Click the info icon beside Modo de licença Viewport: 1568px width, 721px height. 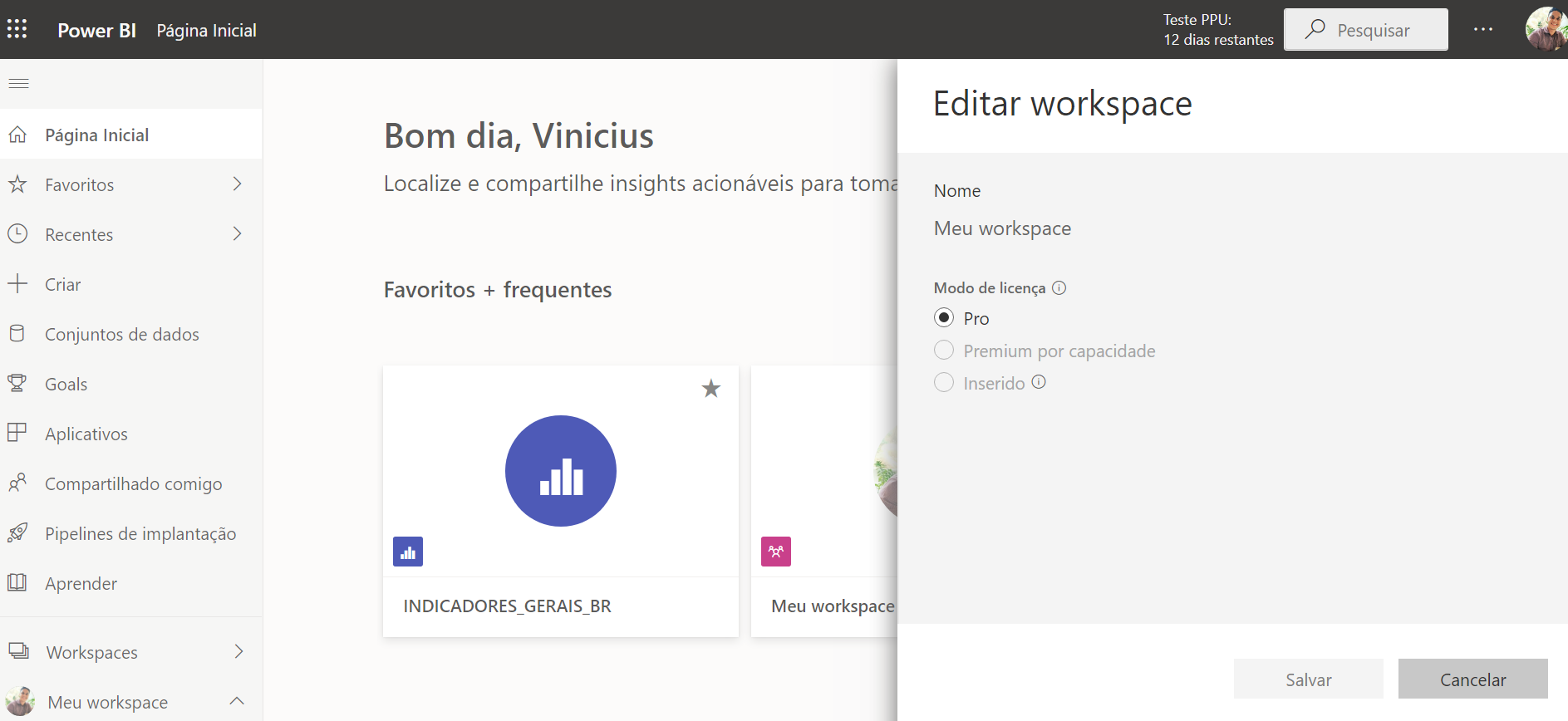pyautogui.click(x=1059, y=288)
